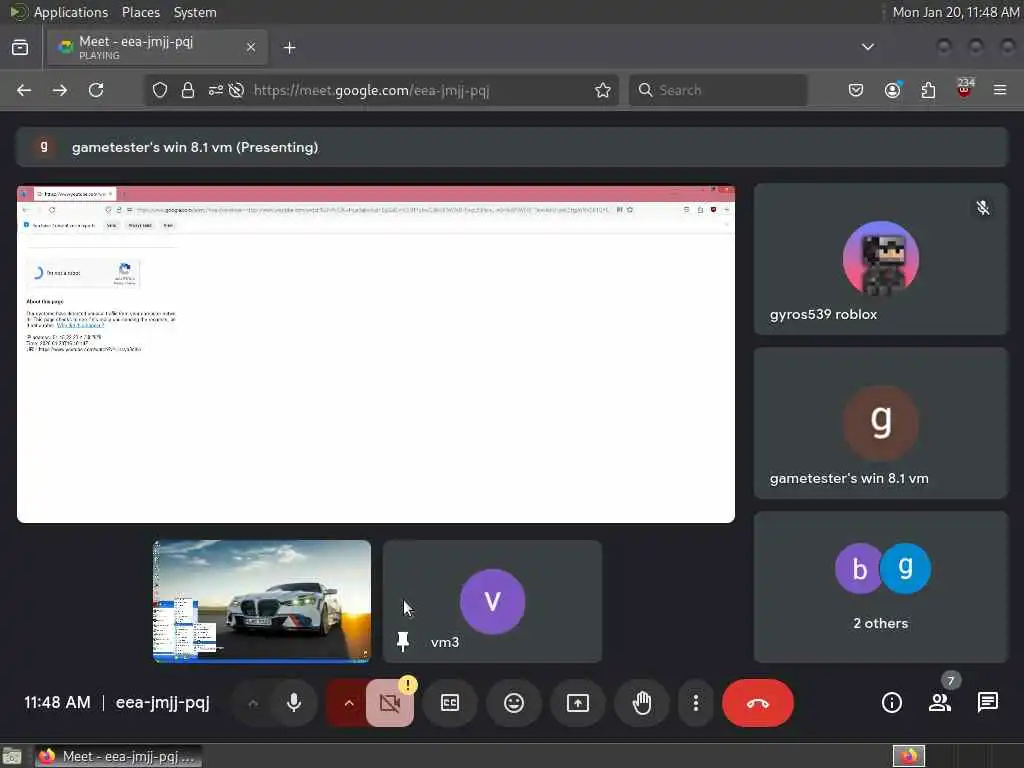The width and height of the screenshot is (1024, 768).
Task: Open the Places menu
Action: coord(140,12)
